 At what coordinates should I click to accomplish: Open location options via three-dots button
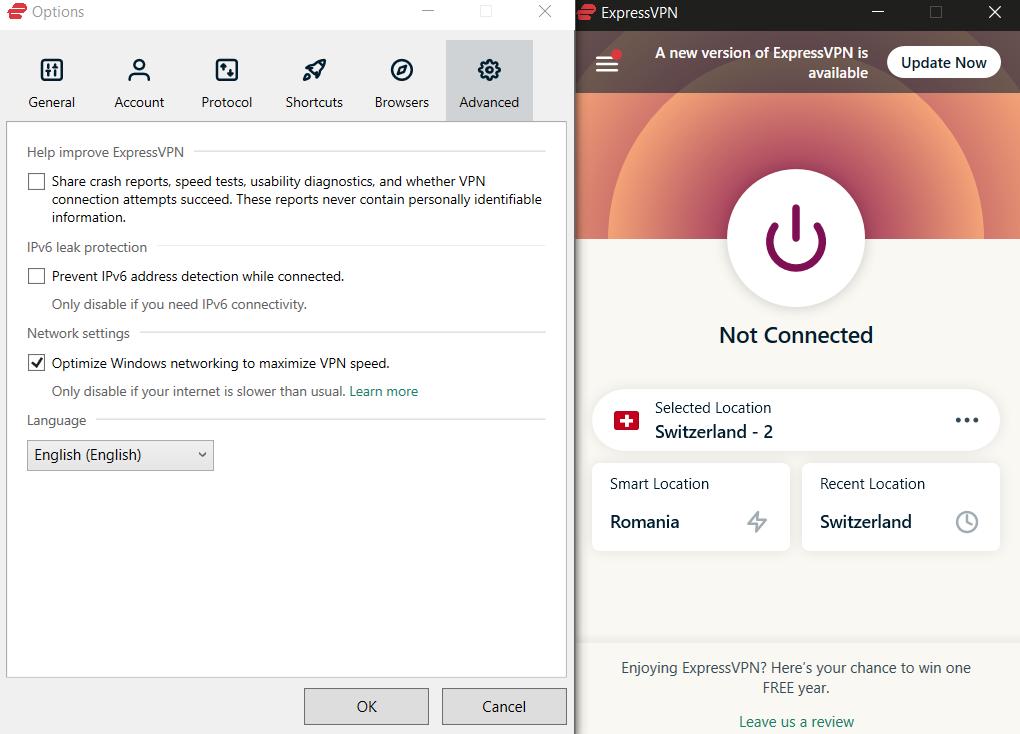[966, 420]
